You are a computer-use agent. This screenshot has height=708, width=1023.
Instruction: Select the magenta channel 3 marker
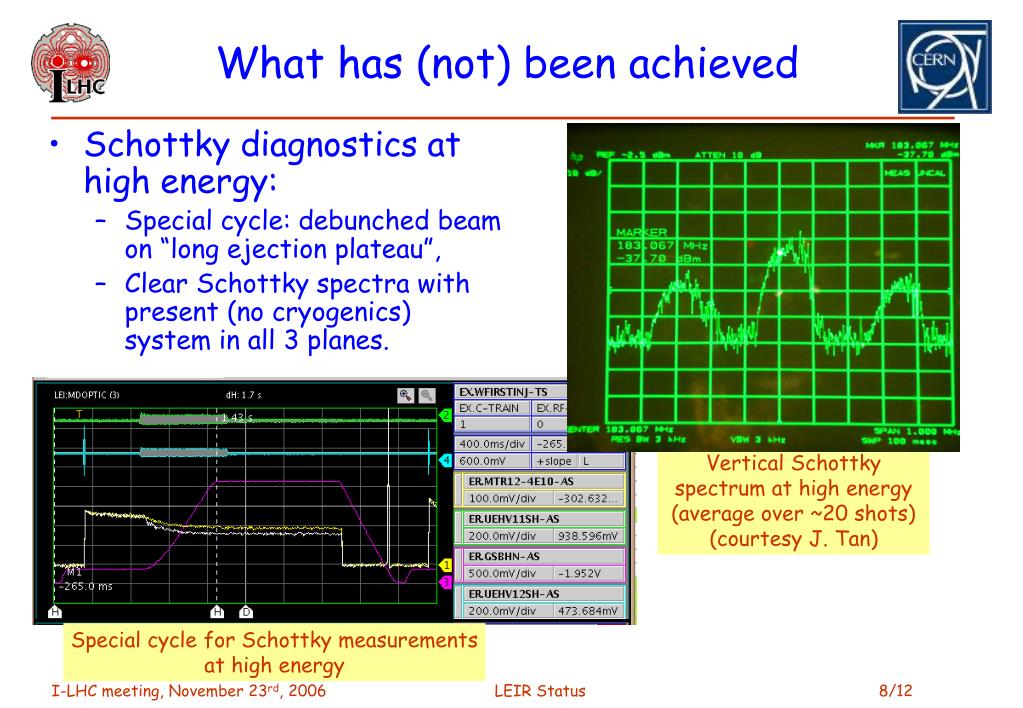click(446, 581)
